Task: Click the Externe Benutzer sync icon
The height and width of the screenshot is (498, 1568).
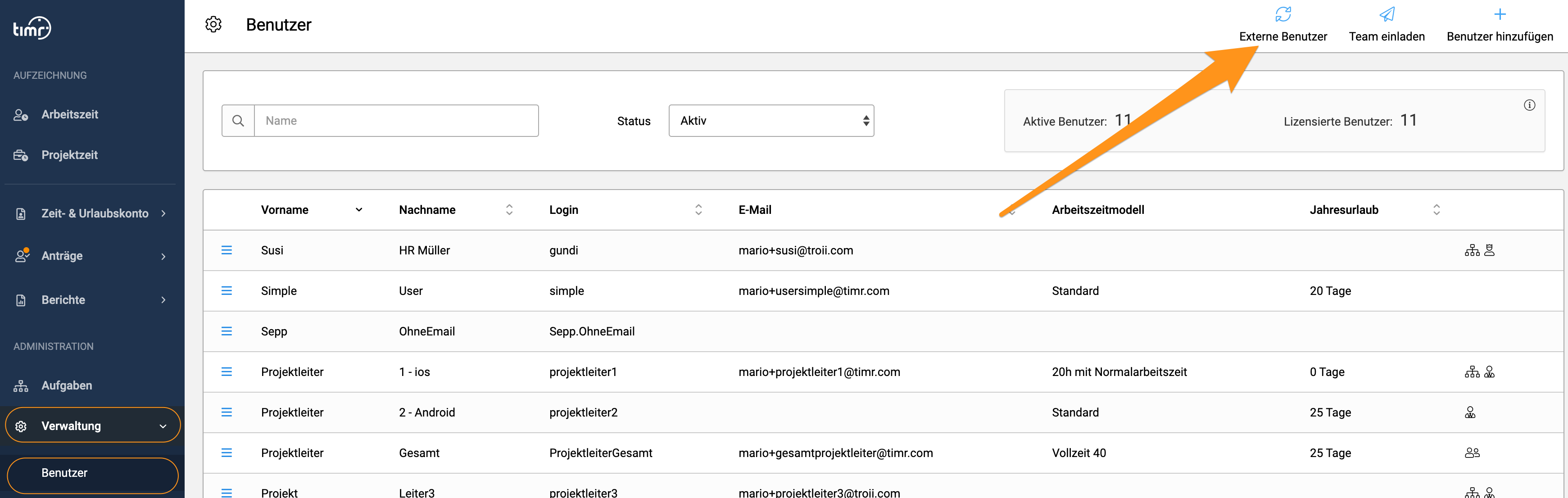Action: coord(1283,14)
